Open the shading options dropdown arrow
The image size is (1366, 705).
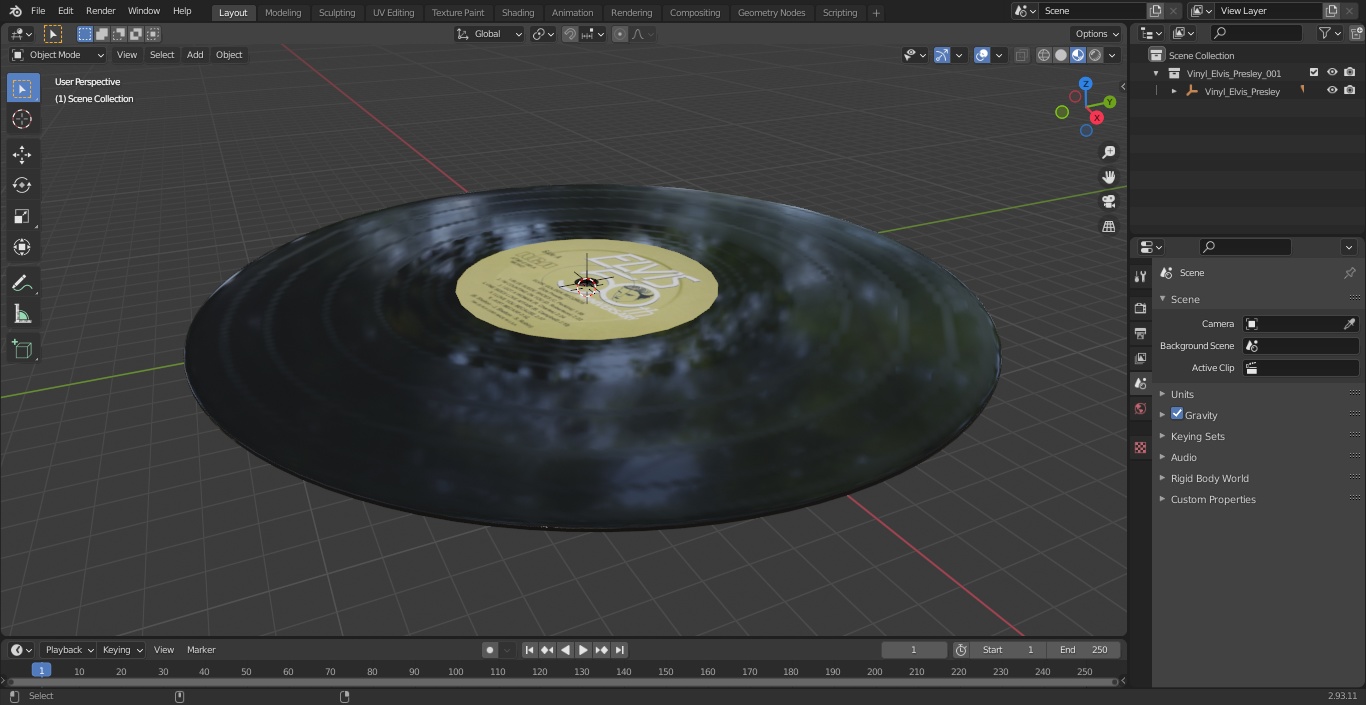(x=1112, y=55)
